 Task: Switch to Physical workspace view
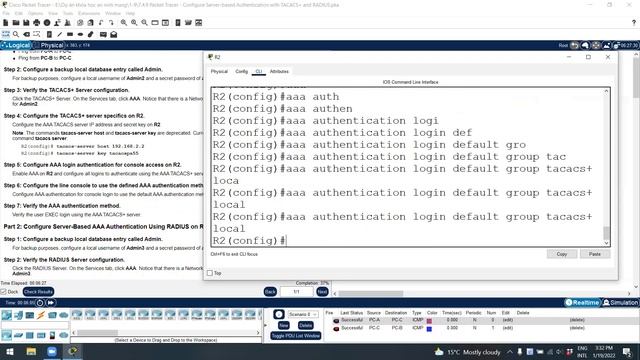click(x=49, y=45)
